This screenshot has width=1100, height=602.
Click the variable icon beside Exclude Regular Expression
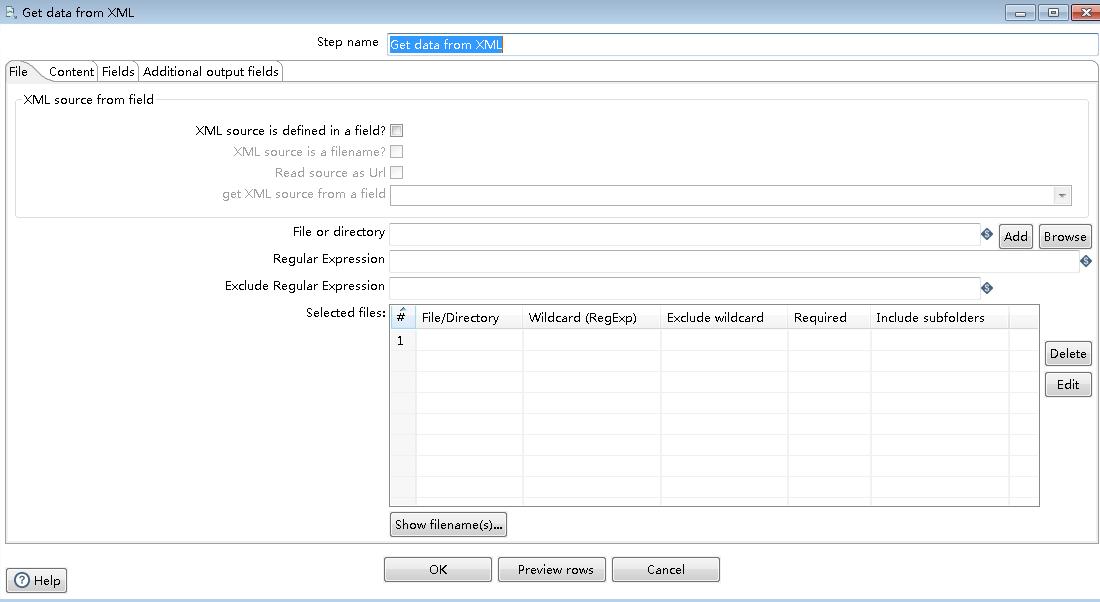pyautogui.click(x=986, y=288)
